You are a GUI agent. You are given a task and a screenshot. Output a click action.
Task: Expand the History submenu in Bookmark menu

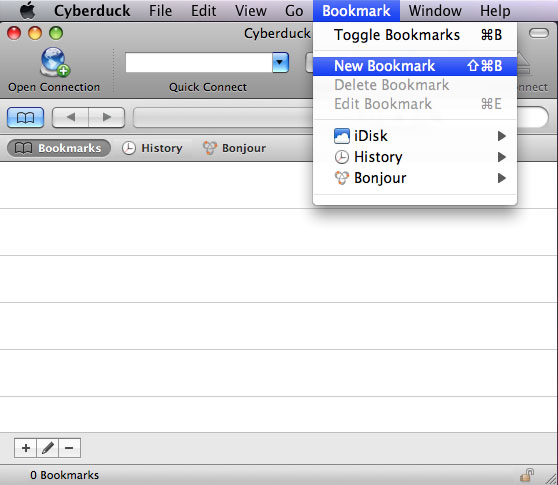click(415, 157)
